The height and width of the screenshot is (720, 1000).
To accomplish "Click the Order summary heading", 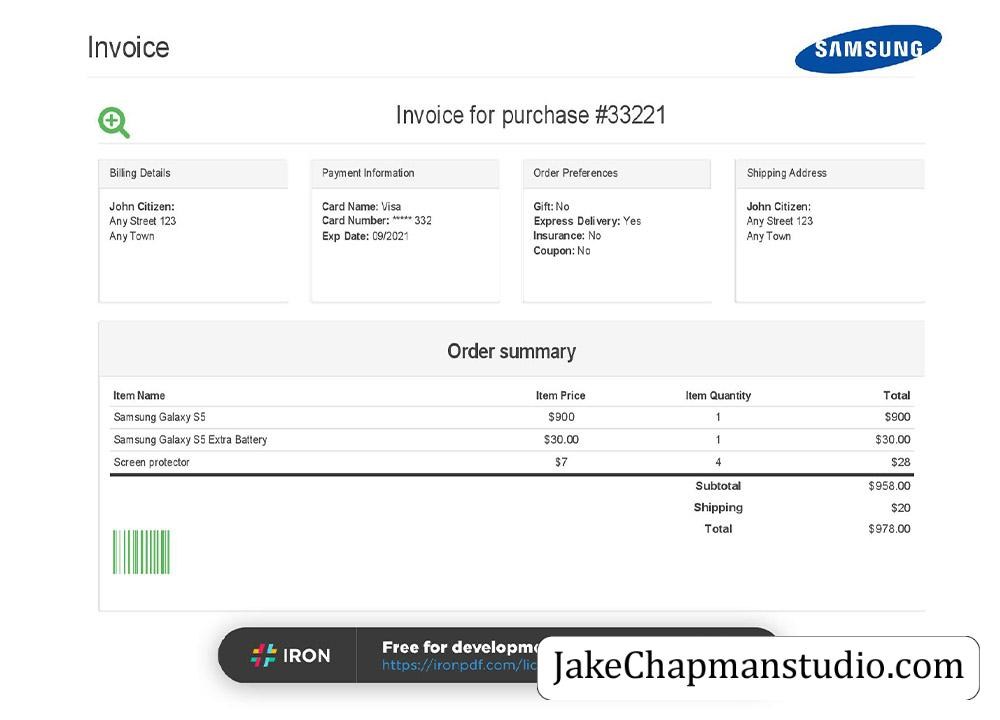I will point(511,351).
